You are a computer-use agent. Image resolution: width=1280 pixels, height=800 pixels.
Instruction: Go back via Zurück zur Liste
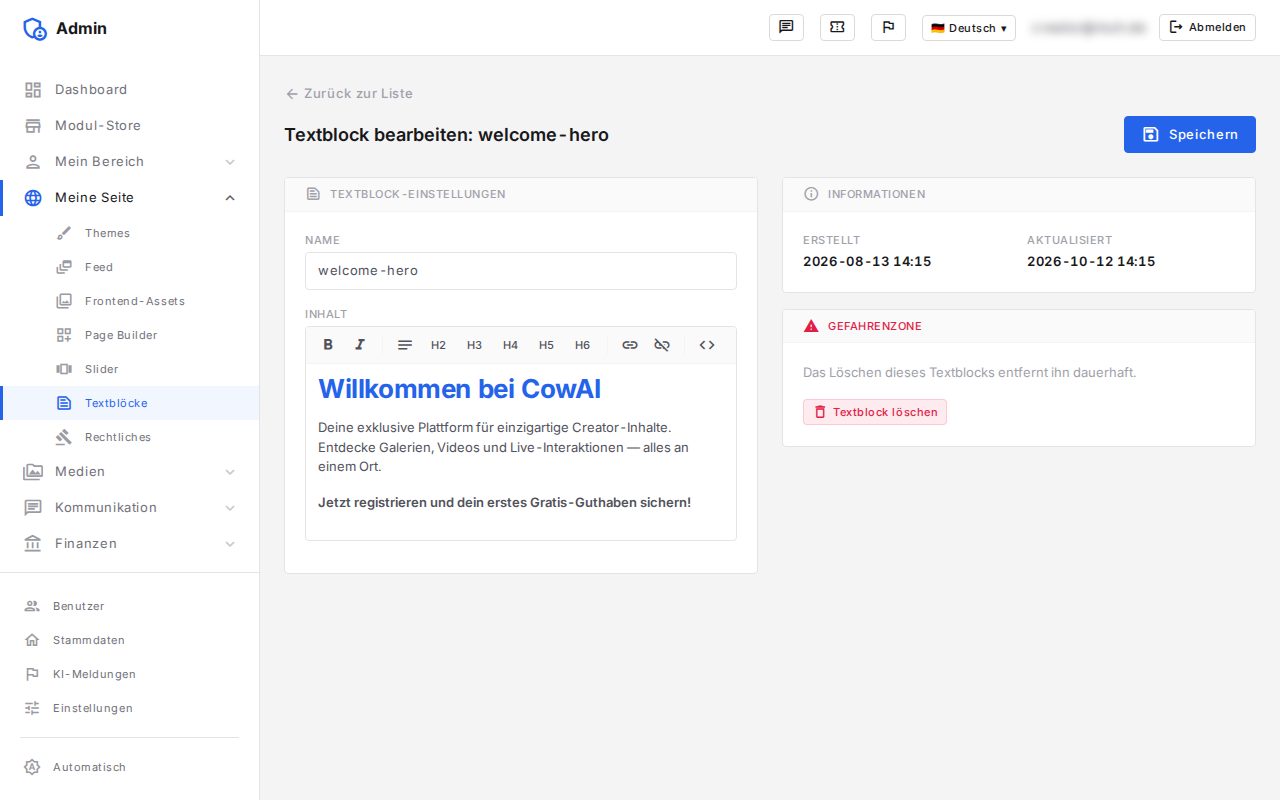coord(349,93)
